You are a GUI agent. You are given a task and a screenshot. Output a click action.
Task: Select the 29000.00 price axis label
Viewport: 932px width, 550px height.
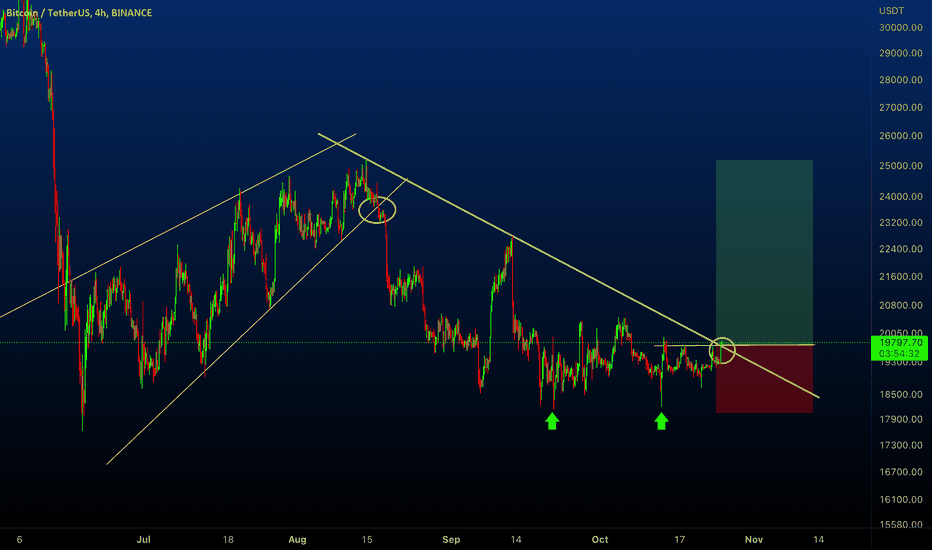click(900, 53)
